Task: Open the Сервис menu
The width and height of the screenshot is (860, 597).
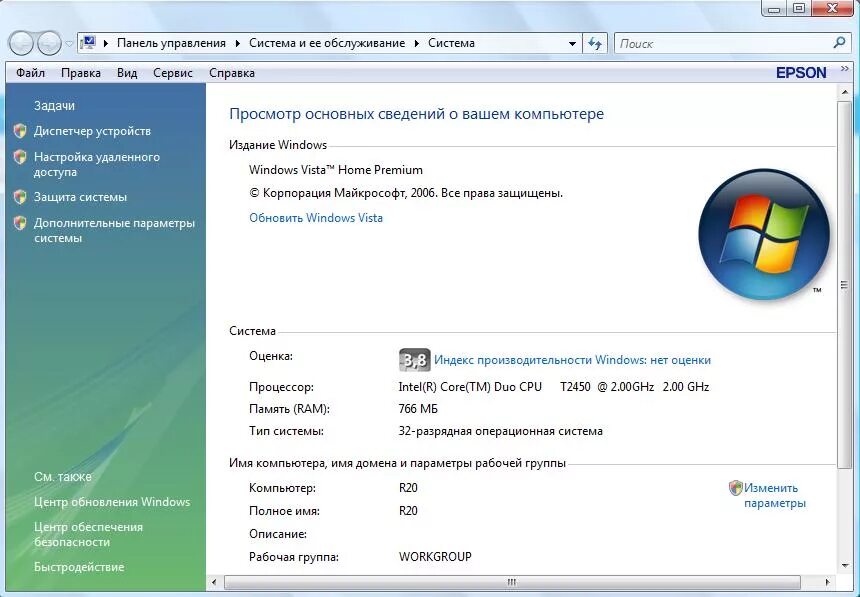Action: [x=173, y=73]
